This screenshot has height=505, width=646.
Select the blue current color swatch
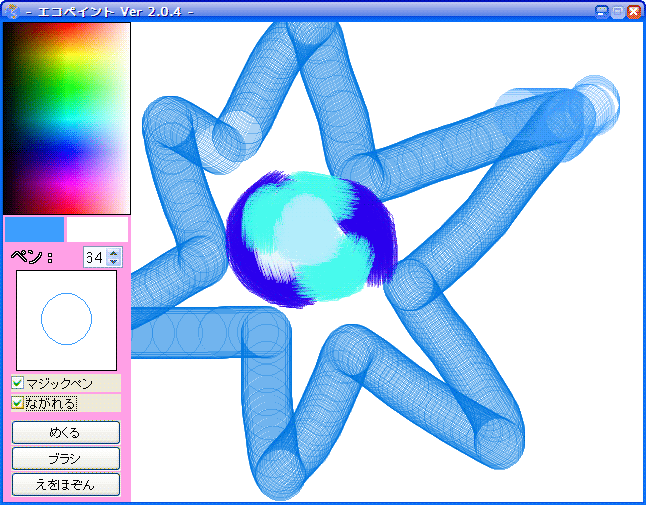[x=34, y=229]
